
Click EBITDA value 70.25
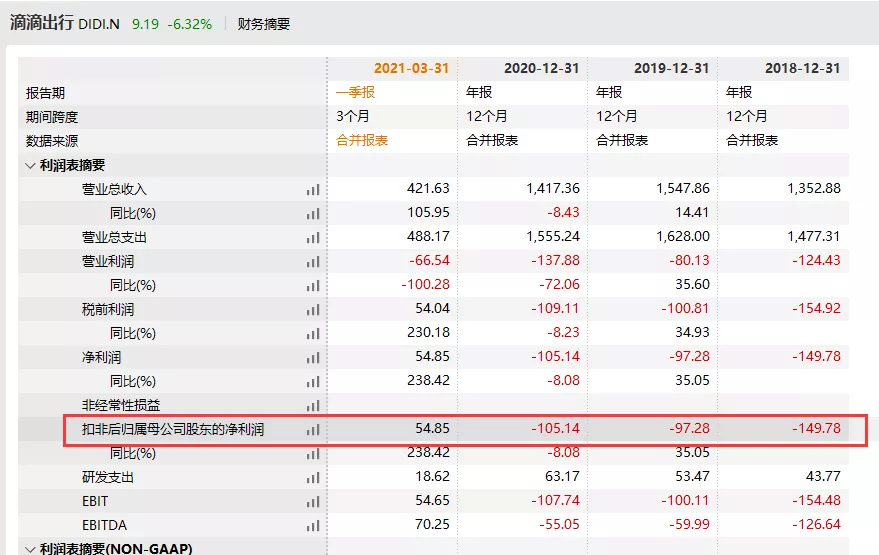coord(432,524)
